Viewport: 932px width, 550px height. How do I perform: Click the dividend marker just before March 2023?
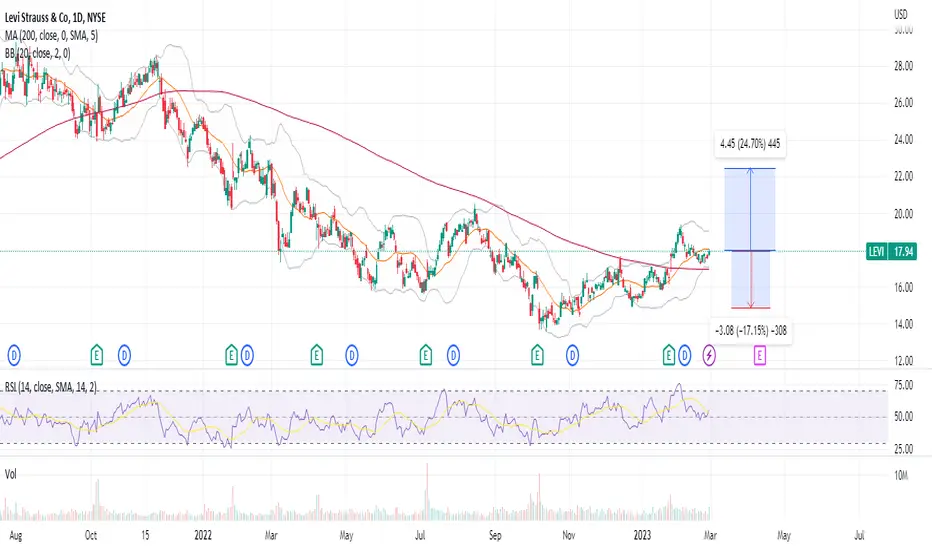[685, 356]
